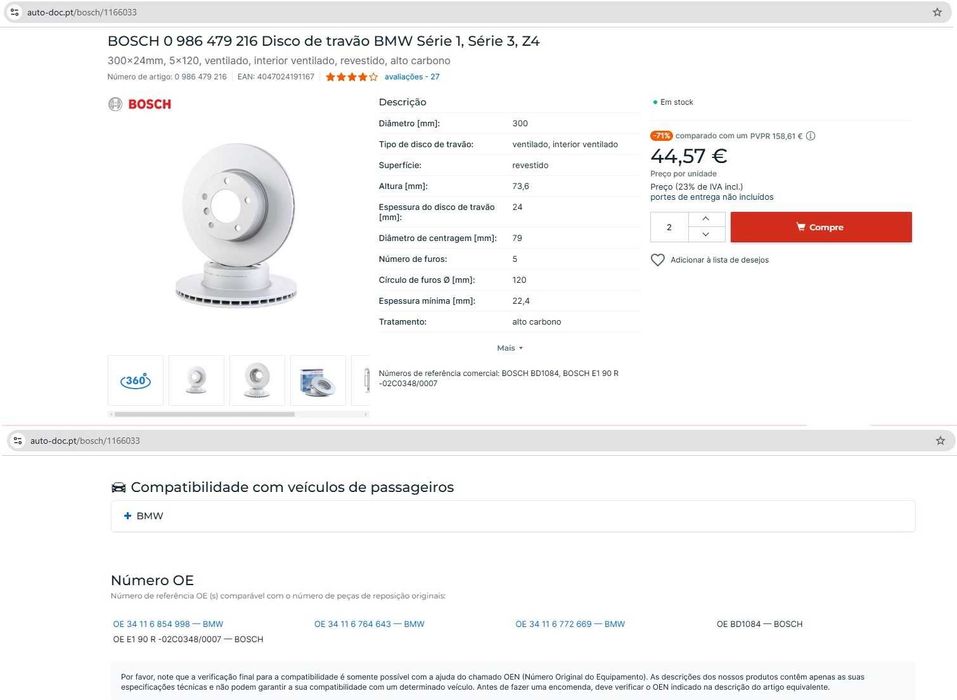
Task: Select the Bosch box packaging thumbnail
Action: click(x=317, y=381)
